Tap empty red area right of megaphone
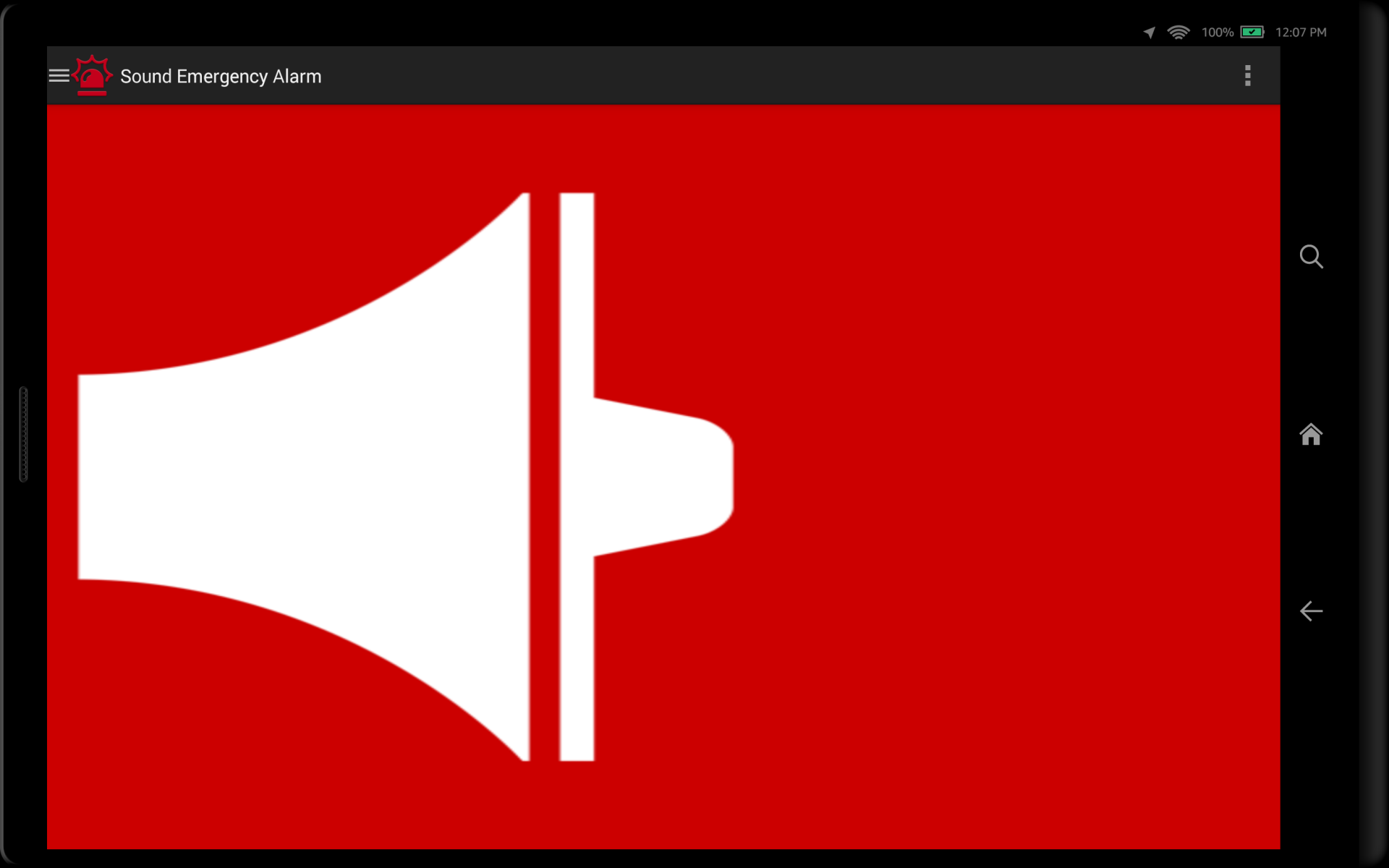 pyautogui.click(x=1013, y=477)
